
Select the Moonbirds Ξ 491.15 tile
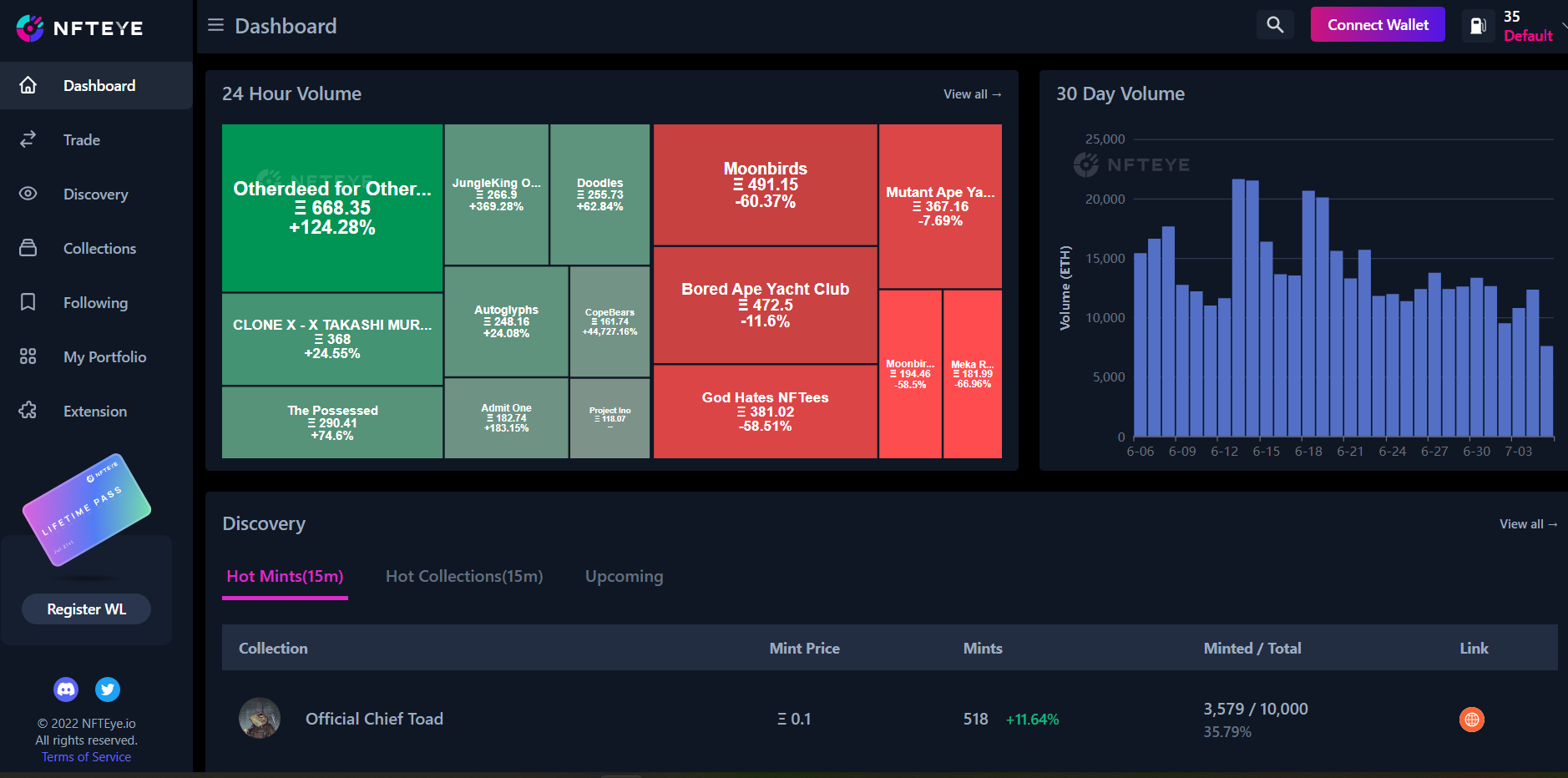click(x=766, y=184)
